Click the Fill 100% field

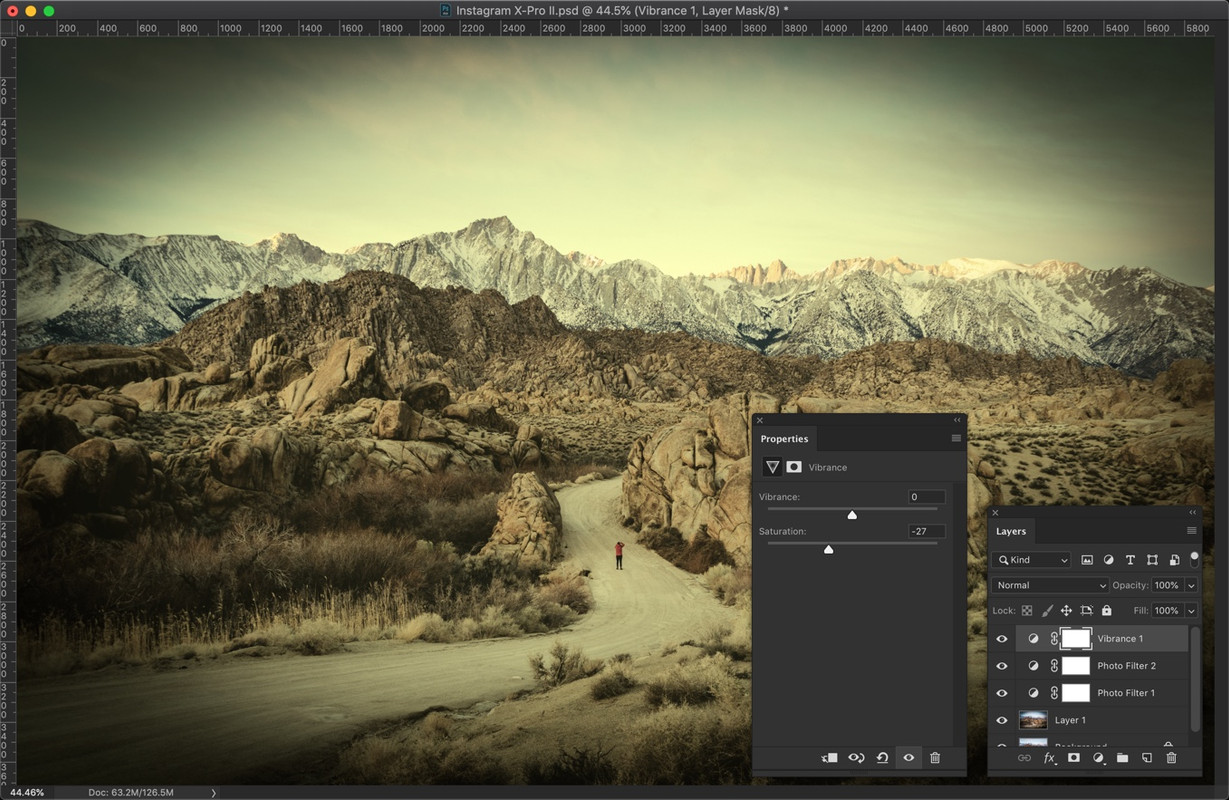[1167, 610]
